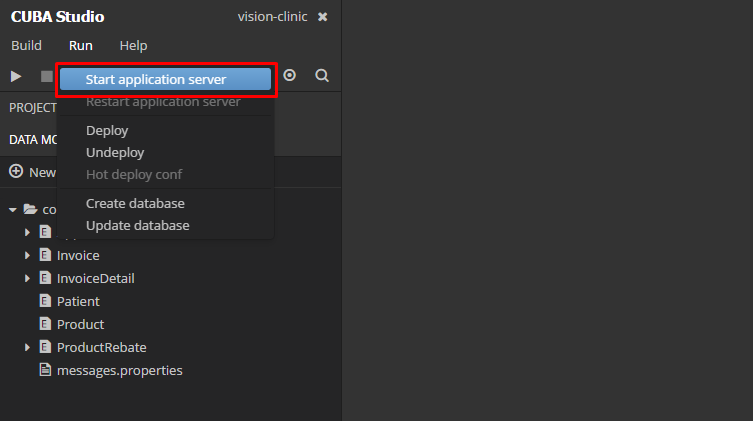
Task: Select Deploy from the Run menu
Action: click(107, 130)
